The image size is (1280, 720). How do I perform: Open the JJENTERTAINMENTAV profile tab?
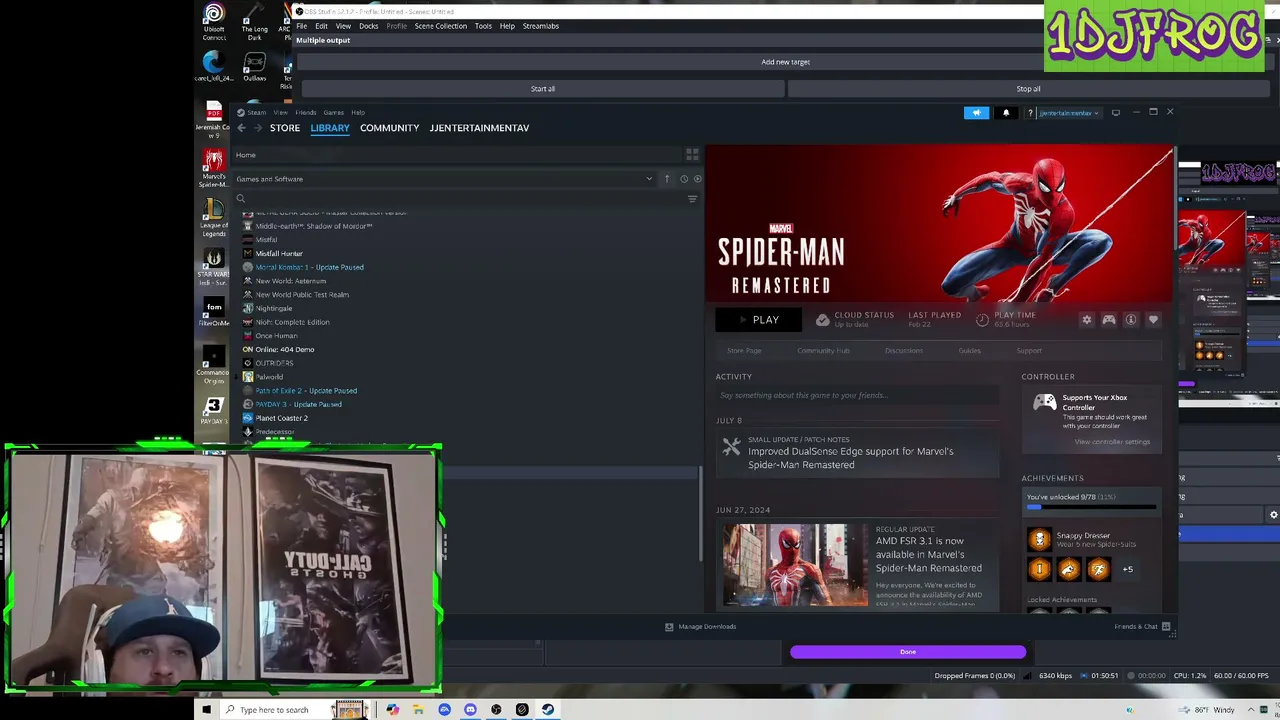(479, 128)
